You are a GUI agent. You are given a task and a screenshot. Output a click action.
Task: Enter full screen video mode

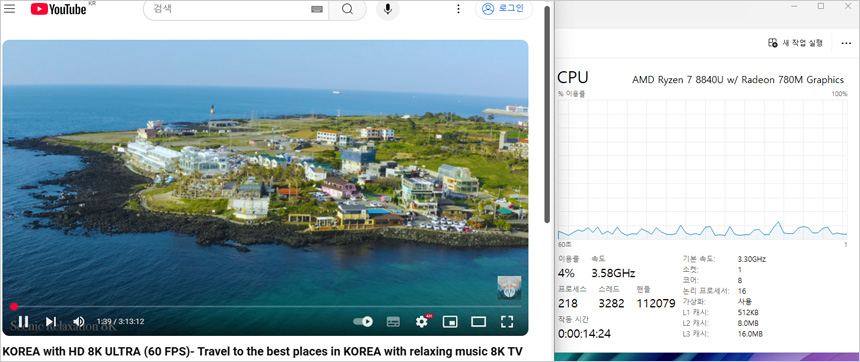point(507,322)
